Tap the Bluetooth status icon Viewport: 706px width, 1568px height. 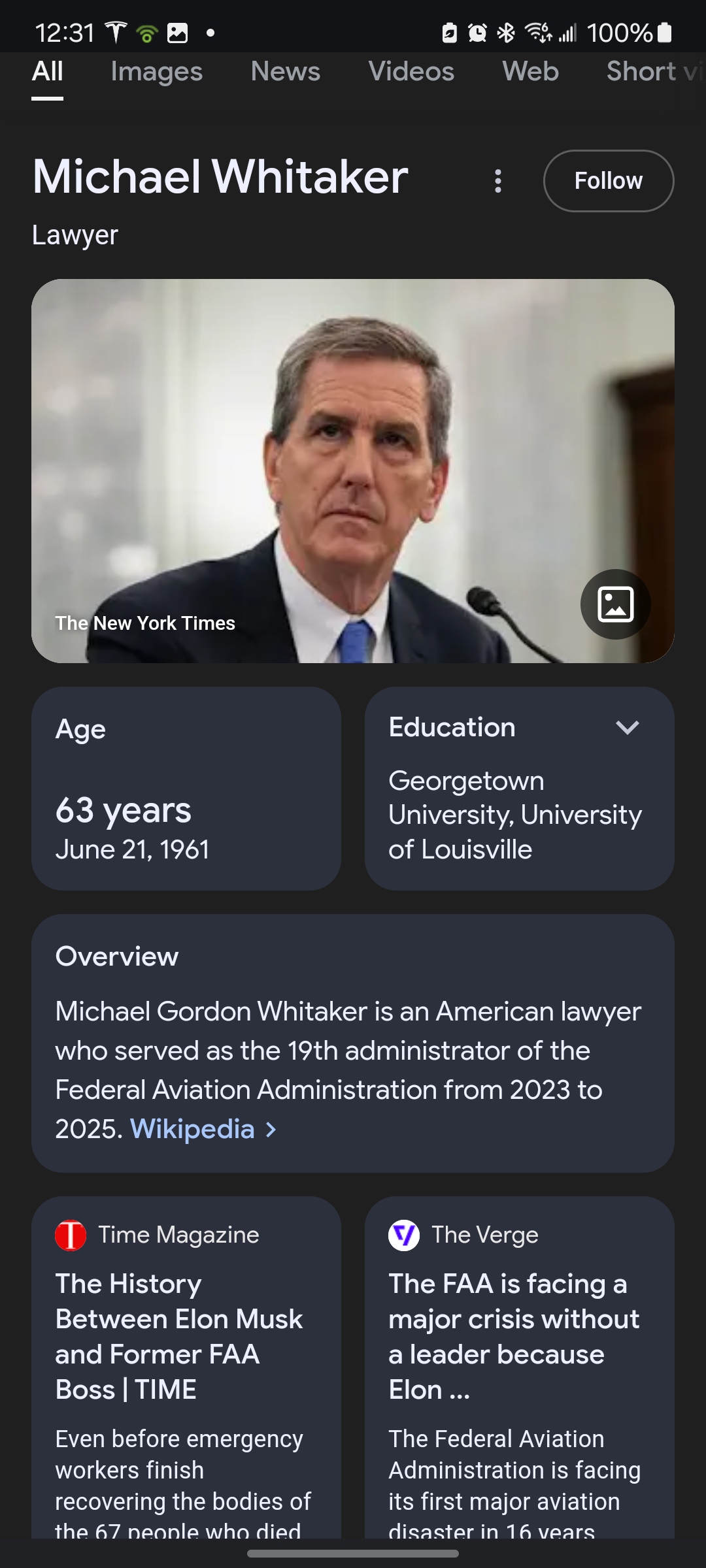506,33
